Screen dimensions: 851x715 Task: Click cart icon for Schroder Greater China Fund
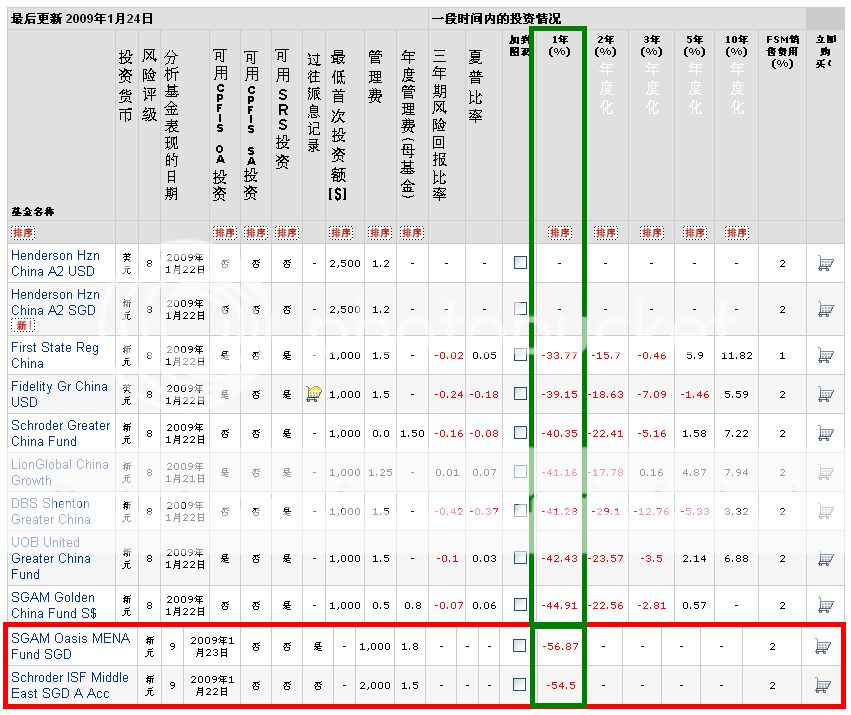825,433
